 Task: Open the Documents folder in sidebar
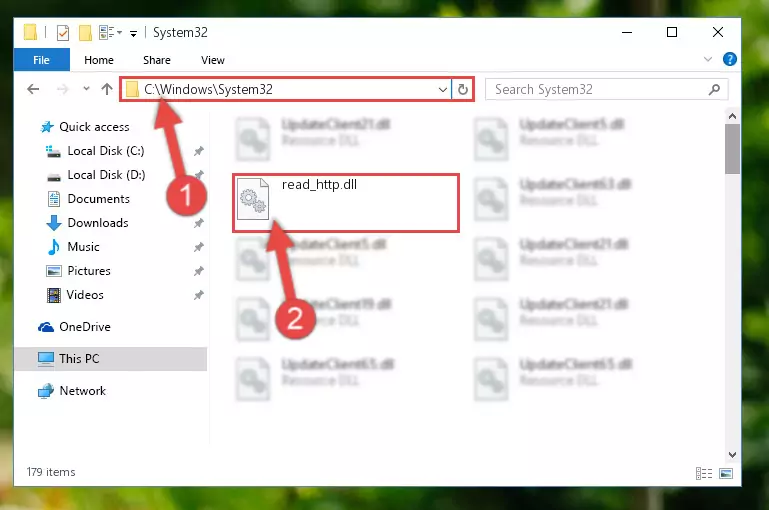(99, 199)
